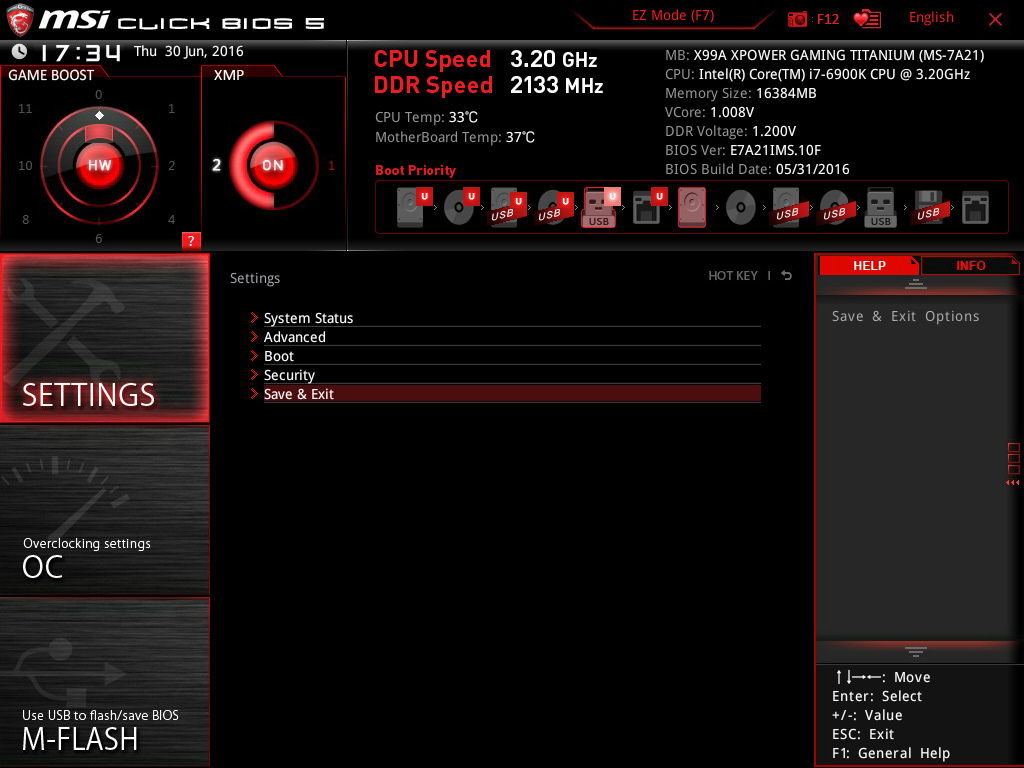Click the 'Memory Size: 16384MB' line
This screenshot has width=1024, height=768.
coord(741,93)
